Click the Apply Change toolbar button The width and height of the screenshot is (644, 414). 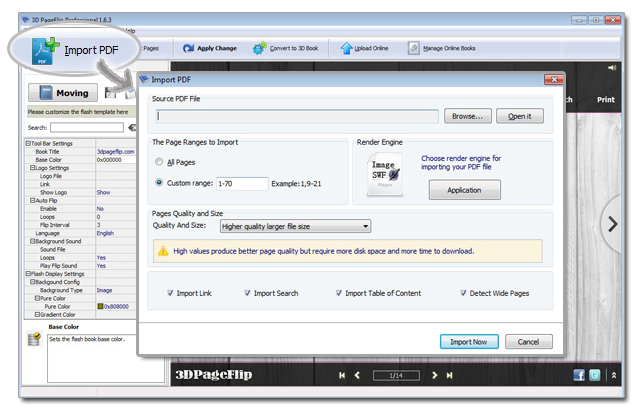tap(210, 48)
